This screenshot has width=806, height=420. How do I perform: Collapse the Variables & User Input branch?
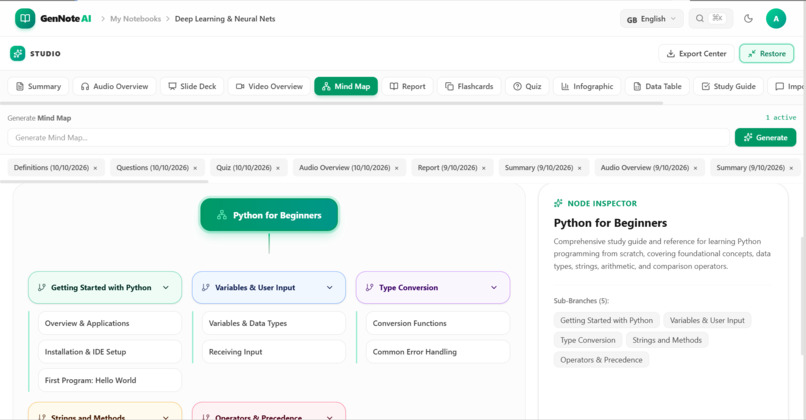(329, 288)
